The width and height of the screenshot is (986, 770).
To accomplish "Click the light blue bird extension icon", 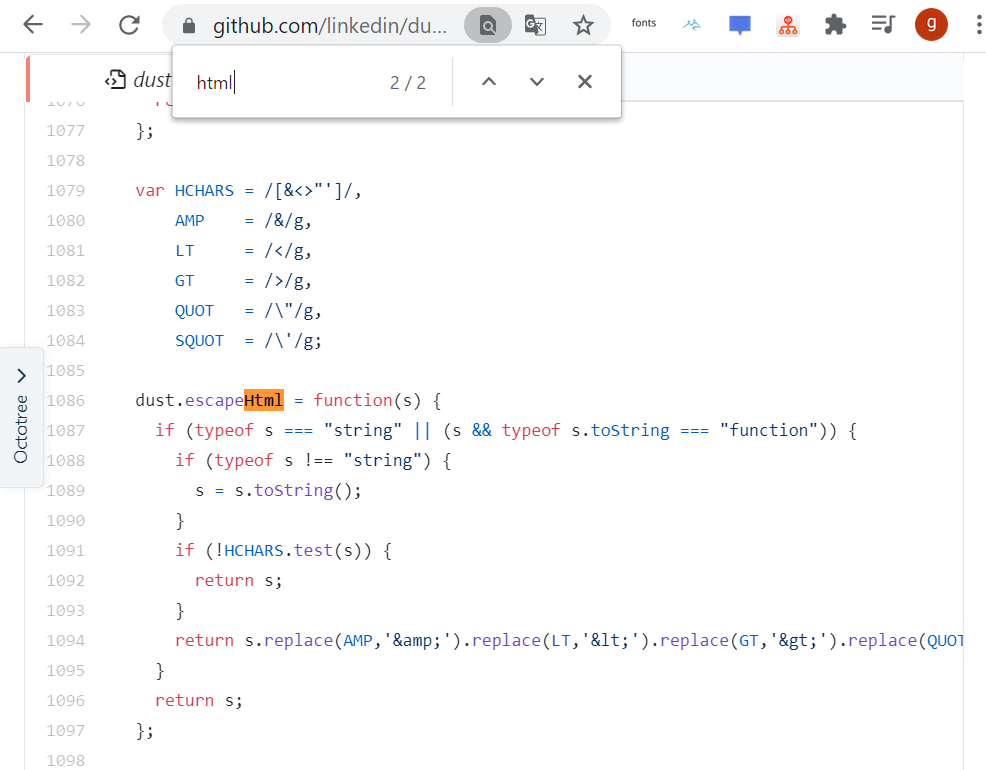I will click(x=692, y=25).
